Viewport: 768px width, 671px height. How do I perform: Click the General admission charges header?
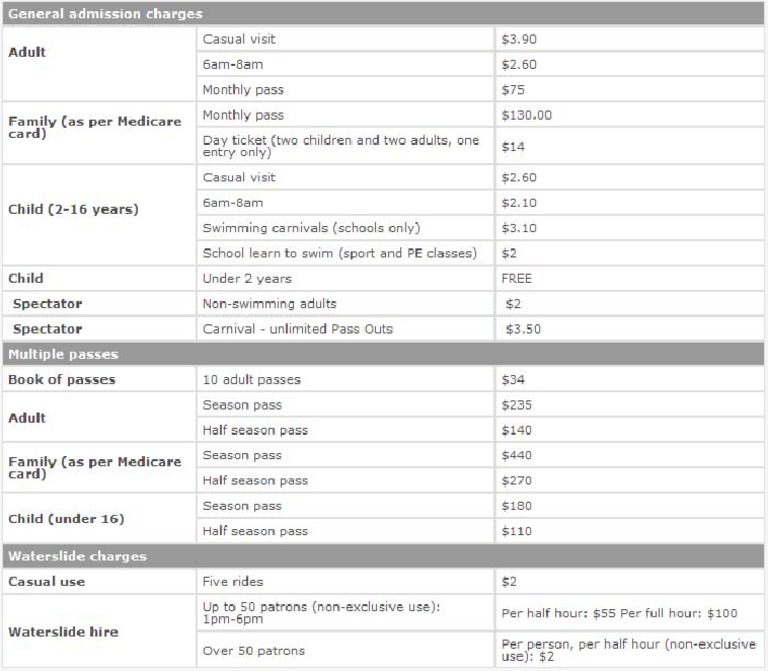[x=105, y=14]
